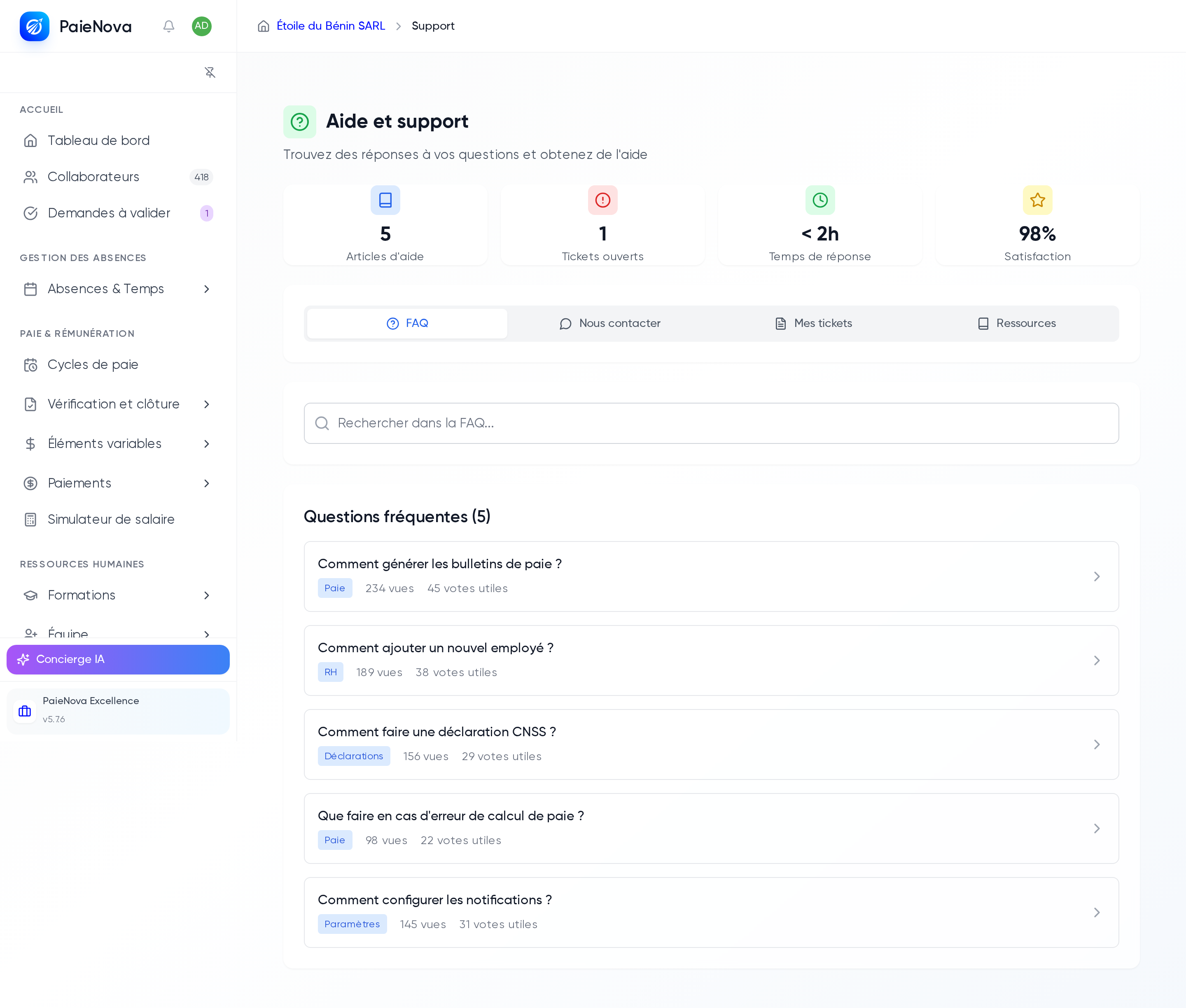
Task: Click the PaieNova Excellence briefcase icon
Action: coord(25,712)
